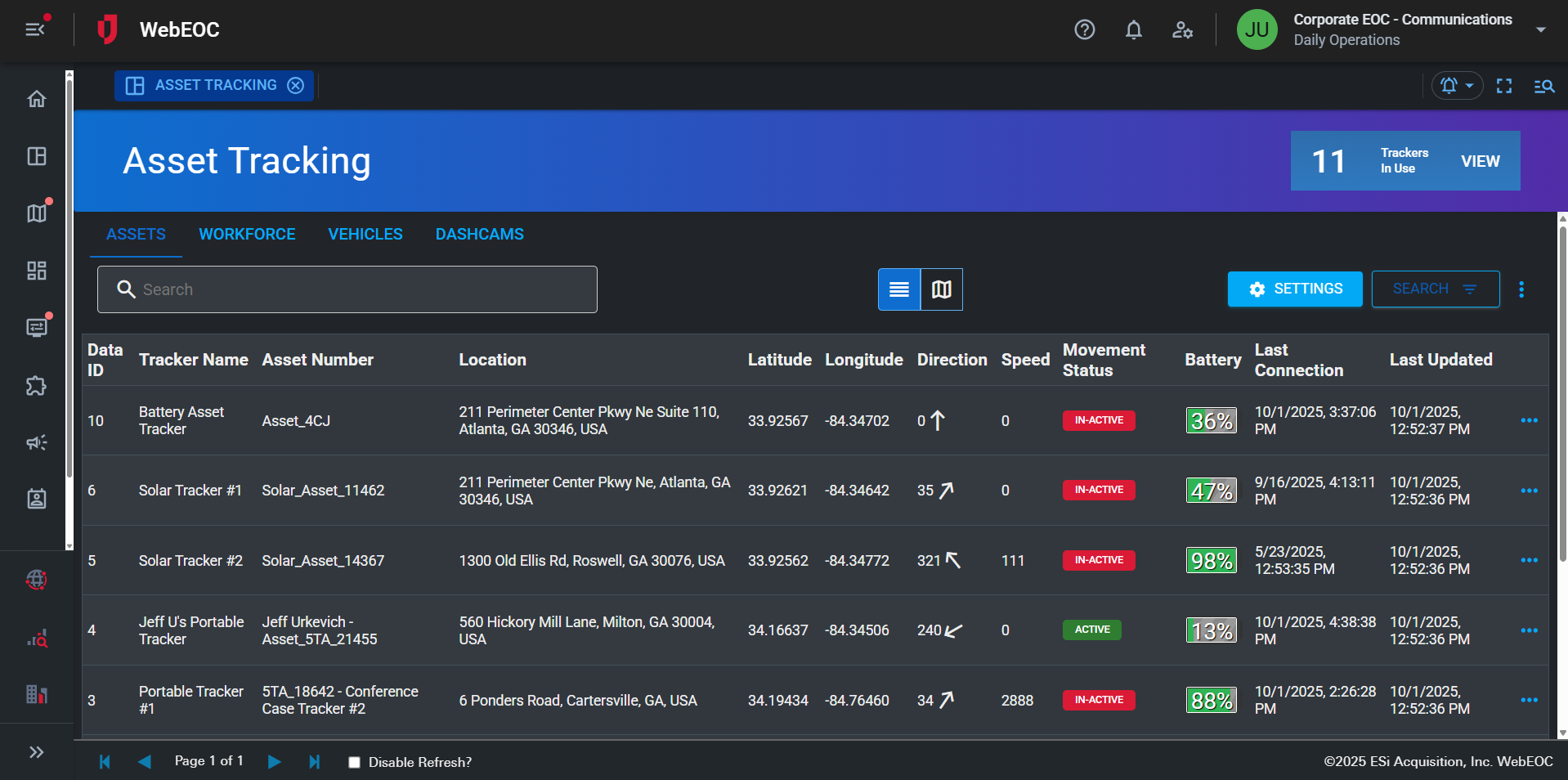Screen dimensions: 1568x780
Task: Open the map icon in the sidebar
Action: pyautogui.click(x=37, y=213)
